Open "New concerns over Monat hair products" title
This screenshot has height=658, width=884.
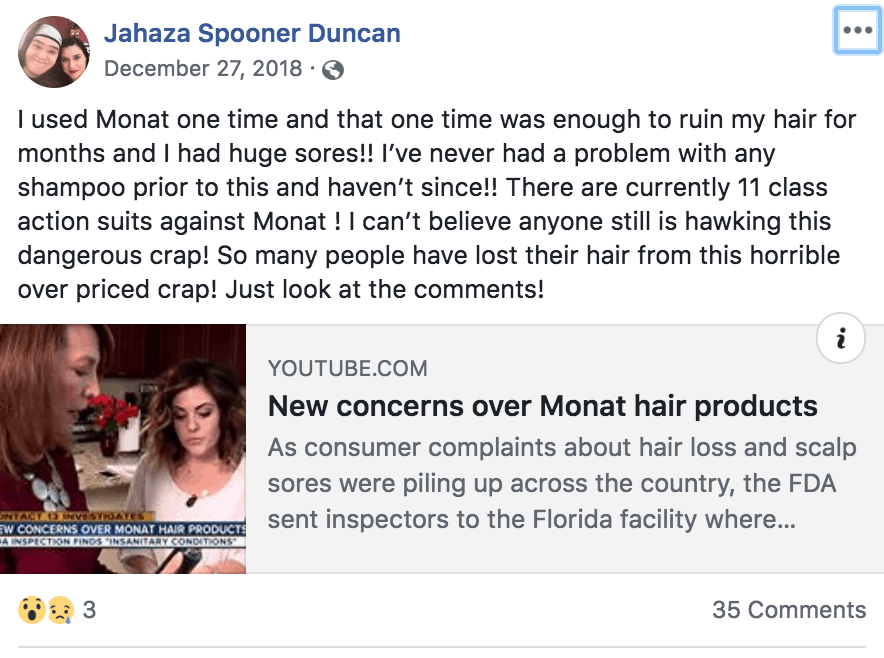543,406
